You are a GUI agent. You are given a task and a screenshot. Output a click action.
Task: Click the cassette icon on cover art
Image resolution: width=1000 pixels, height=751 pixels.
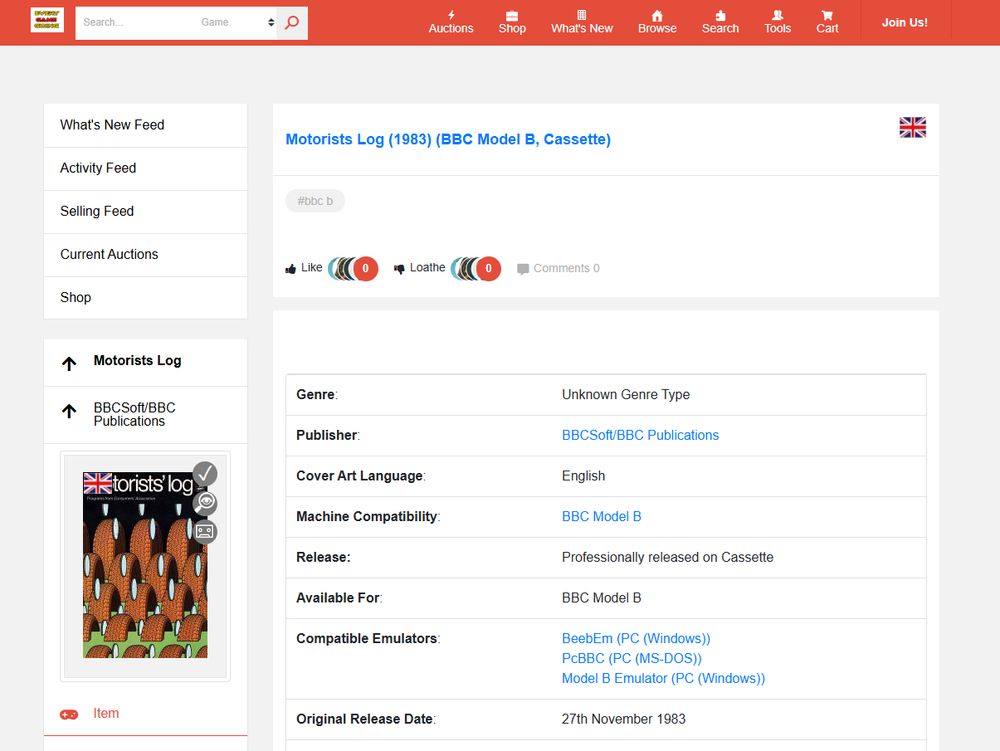click(x=205, y=531)
